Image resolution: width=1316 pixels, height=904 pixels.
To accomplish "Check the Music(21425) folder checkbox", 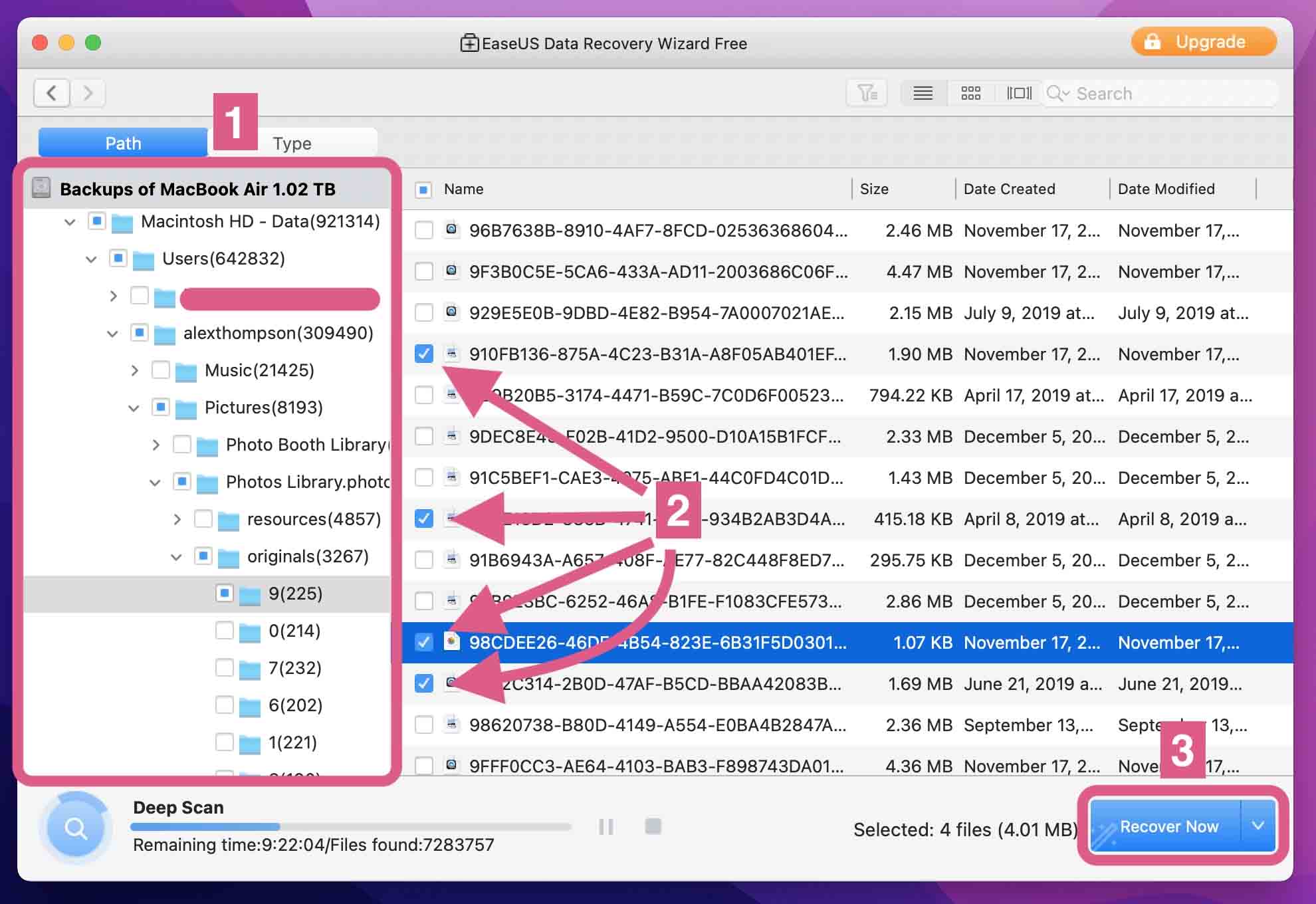I will click(160, 370).
